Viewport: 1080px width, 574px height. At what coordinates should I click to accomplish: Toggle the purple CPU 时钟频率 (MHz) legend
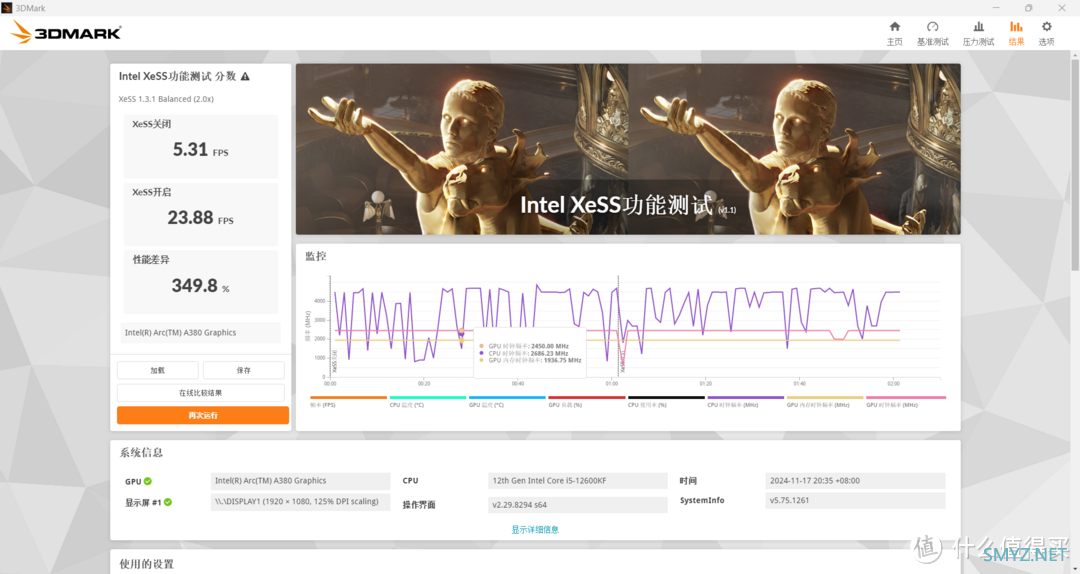pos(745,401)
